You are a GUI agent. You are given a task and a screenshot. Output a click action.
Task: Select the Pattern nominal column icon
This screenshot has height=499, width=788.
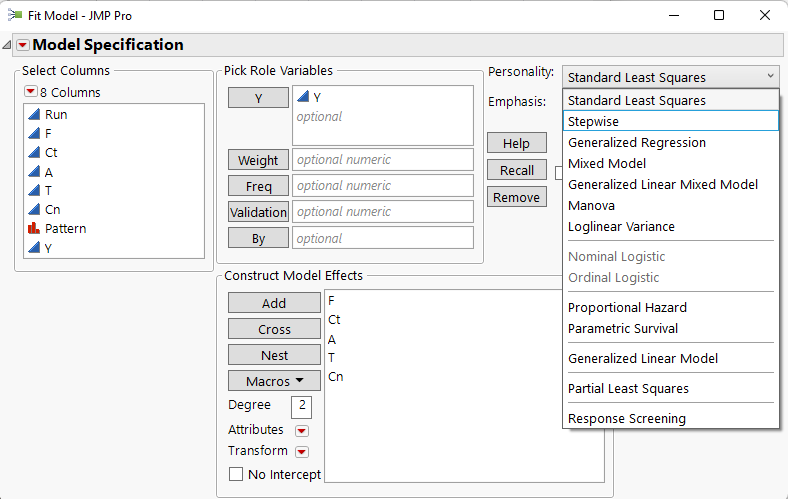point(33,229)
